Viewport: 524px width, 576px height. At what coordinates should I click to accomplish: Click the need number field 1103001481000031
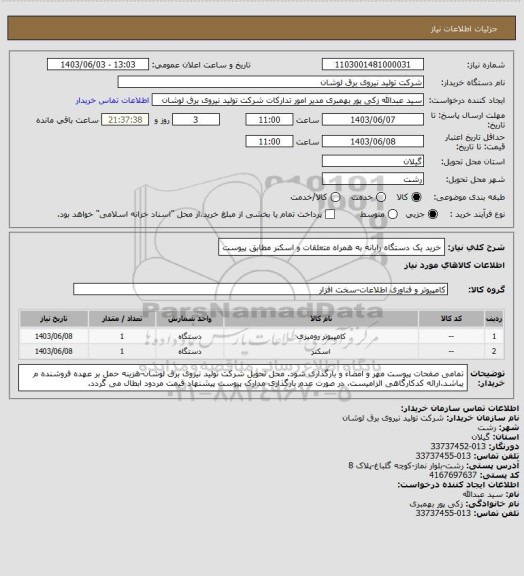[373, 64]
